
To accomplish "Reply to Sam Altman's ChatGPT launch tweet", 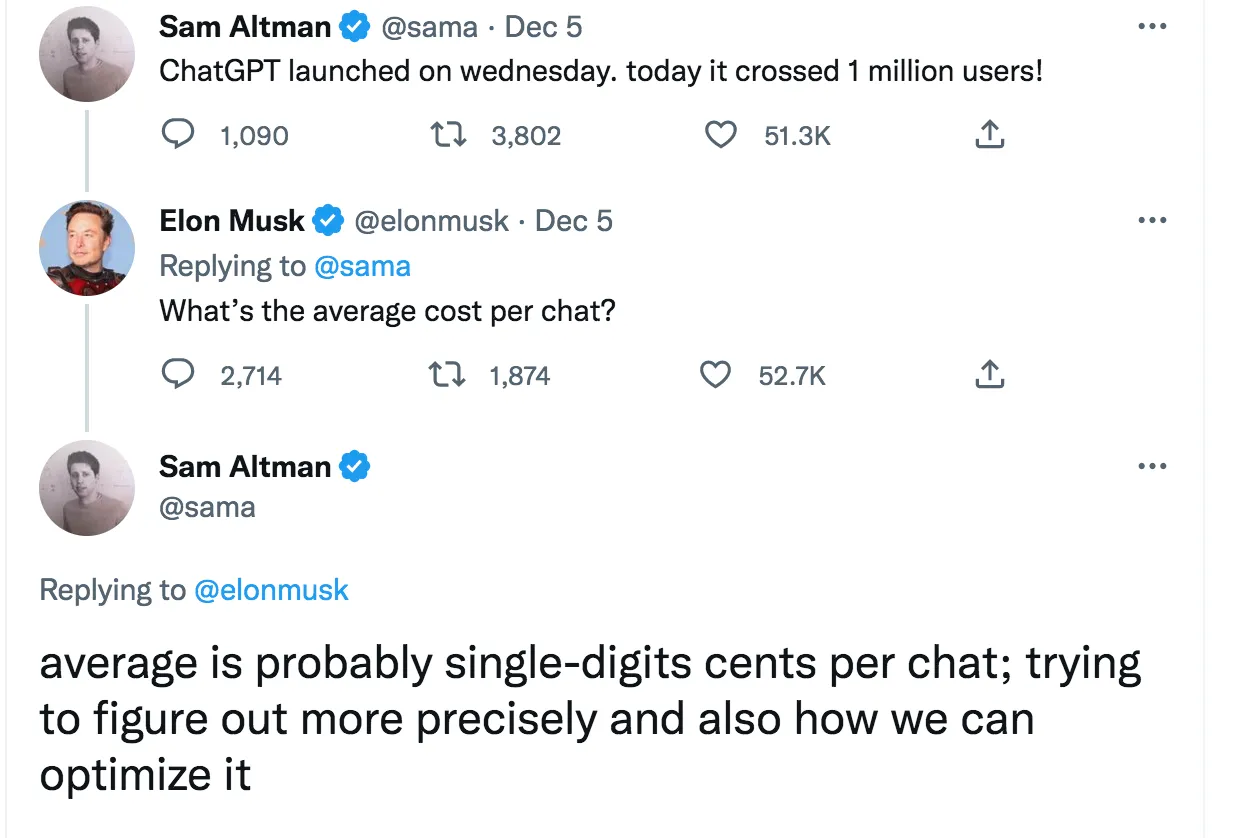I will tap(178, 135).
